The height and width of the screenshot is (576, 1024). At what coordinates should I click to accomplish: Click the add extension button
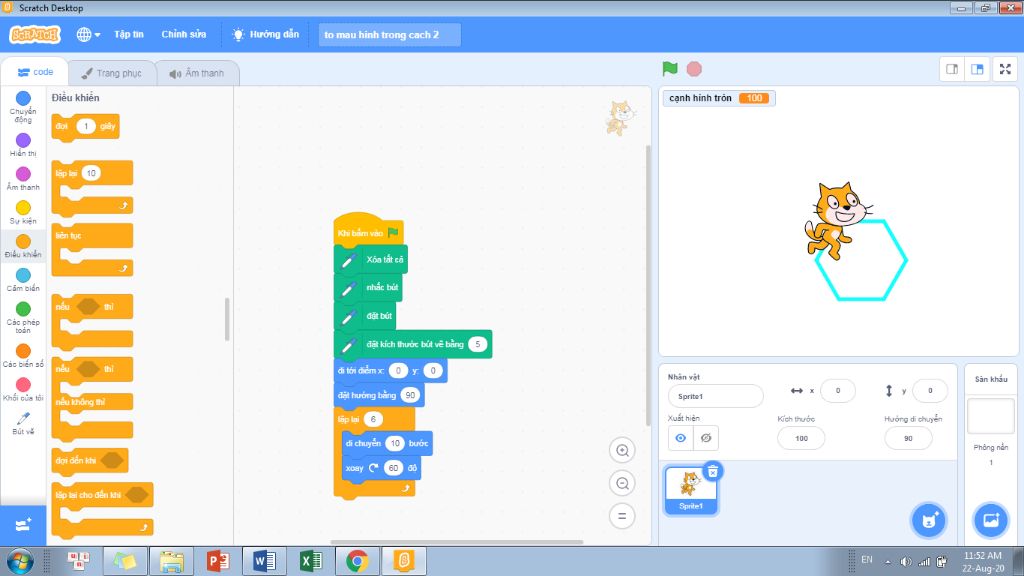tap(23, 525)
